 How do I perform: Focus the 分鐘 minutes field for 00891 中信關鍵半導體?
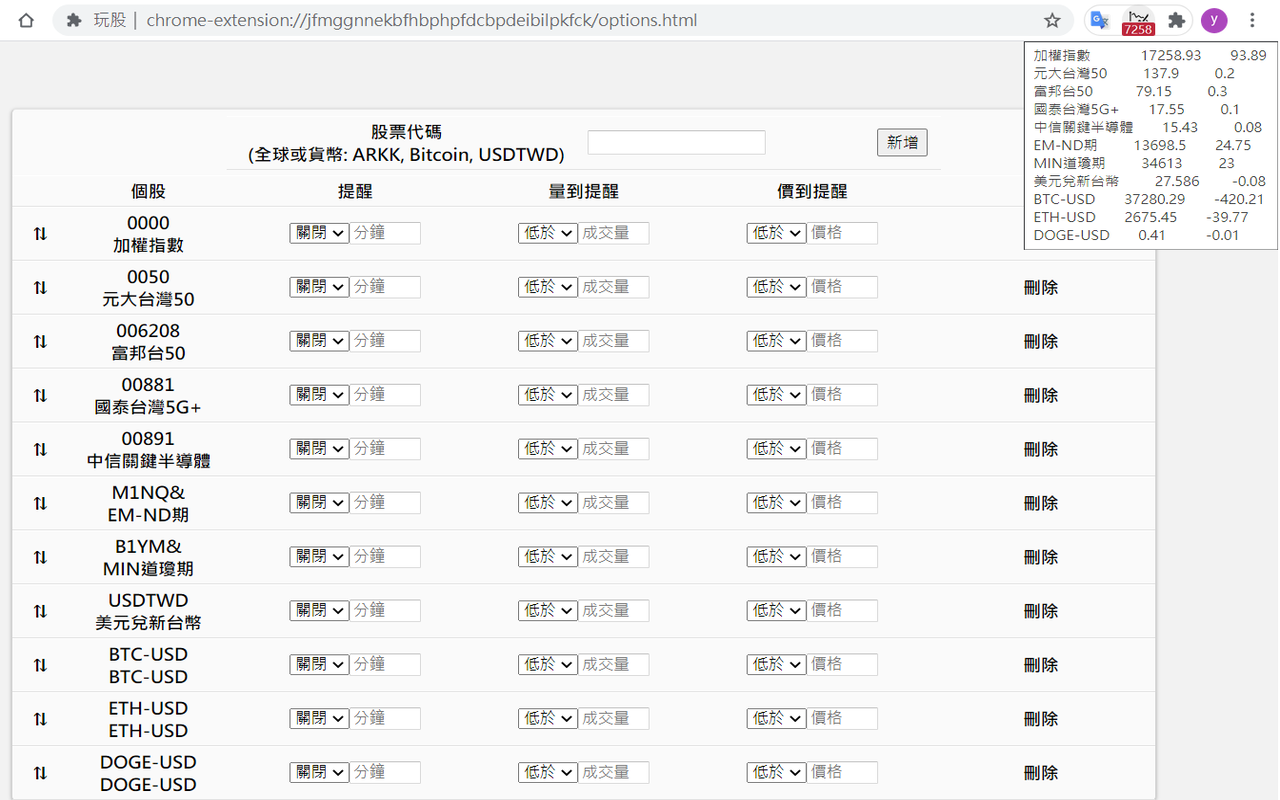point(385,449)
